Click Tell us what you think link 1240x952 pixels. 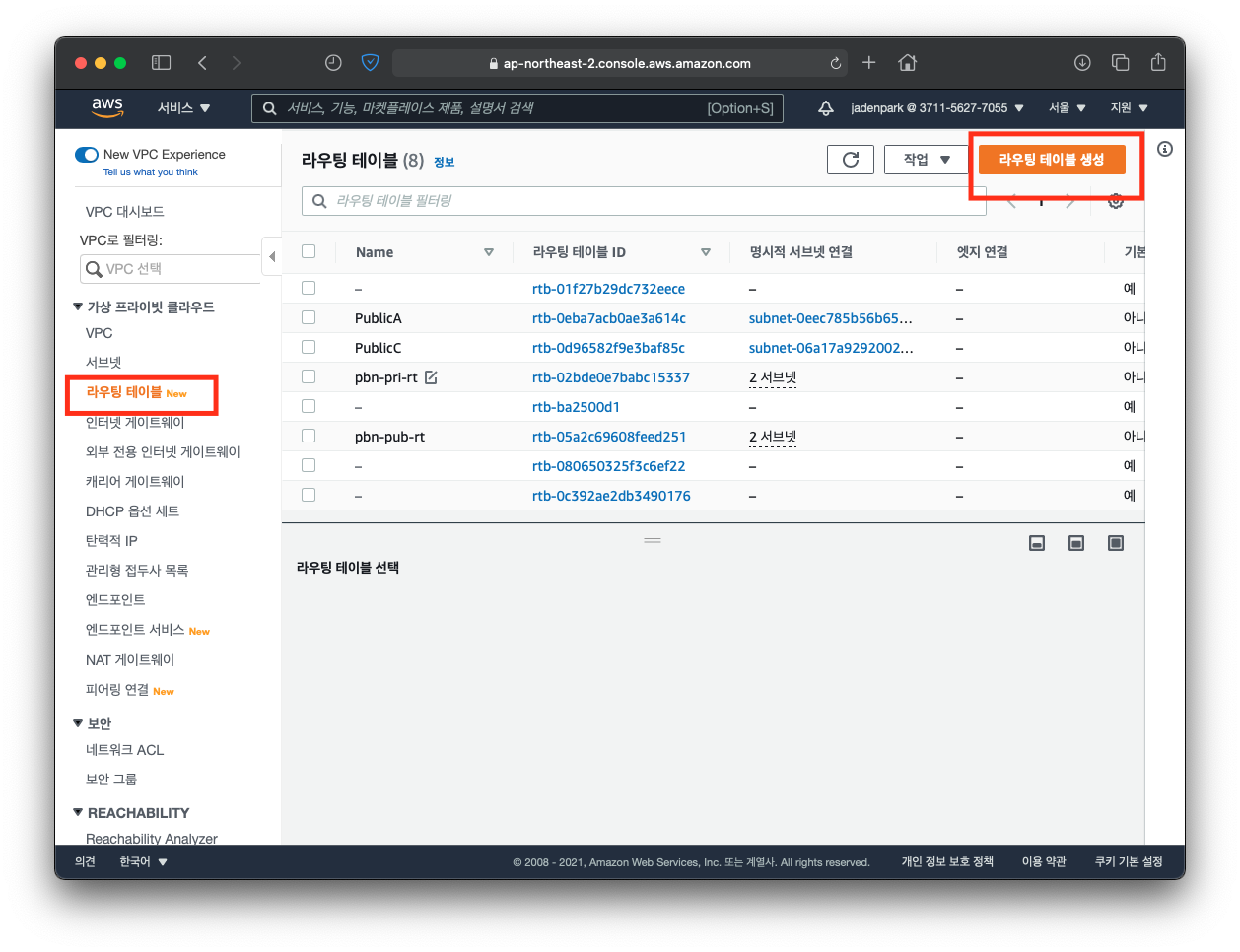click(x=151, y=172)
